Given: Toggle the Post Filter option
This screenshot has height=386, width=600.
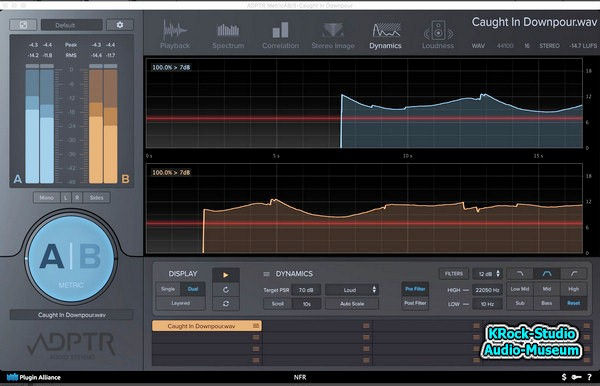Looking at the screenshot, I should (415, 303).
